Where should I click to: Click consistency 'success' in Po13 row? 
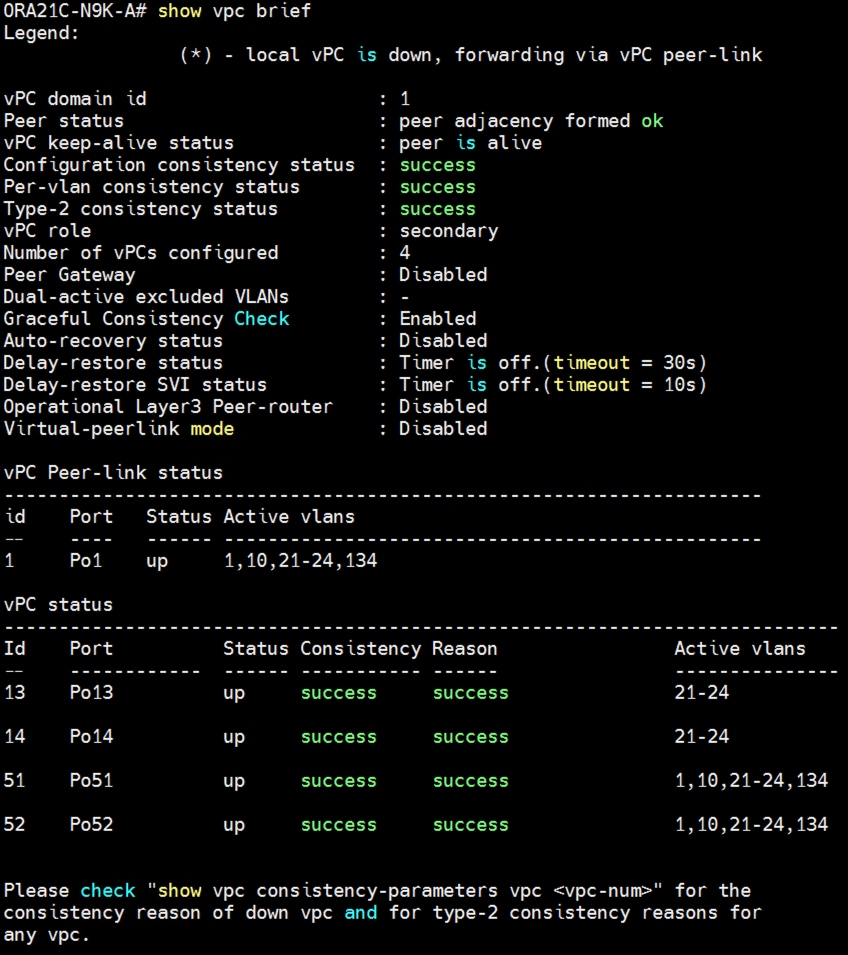tap(339, 694)
